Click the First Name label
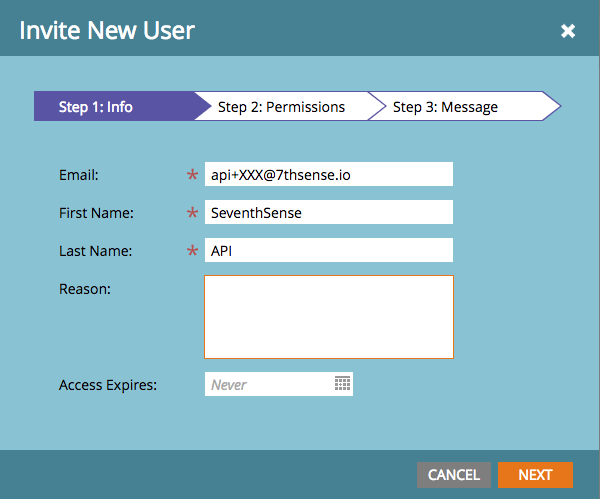The height and width of the screenshot is (499, 600). click(x=96, y=213)
